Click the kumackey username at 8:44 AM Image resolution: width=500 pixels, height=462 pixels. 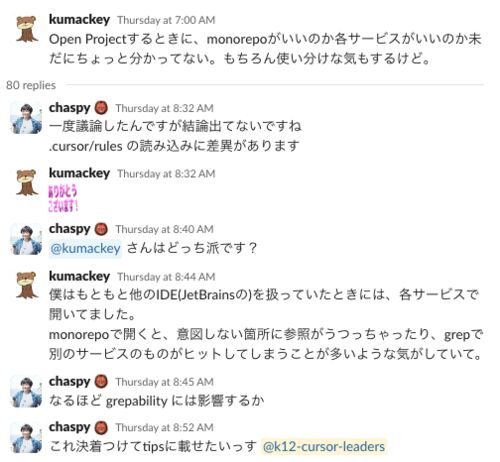click(x=79, y=276)
